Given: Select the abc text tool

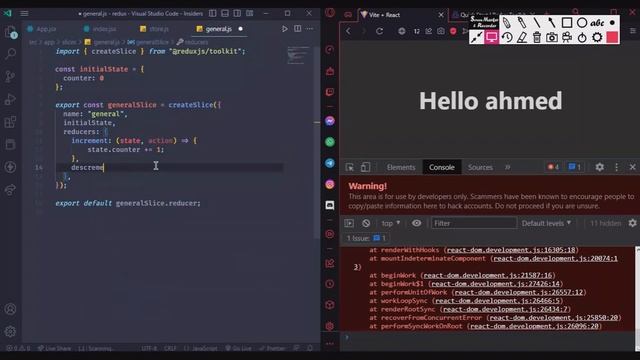Looking at the screenshot, I should coord(597,22).
